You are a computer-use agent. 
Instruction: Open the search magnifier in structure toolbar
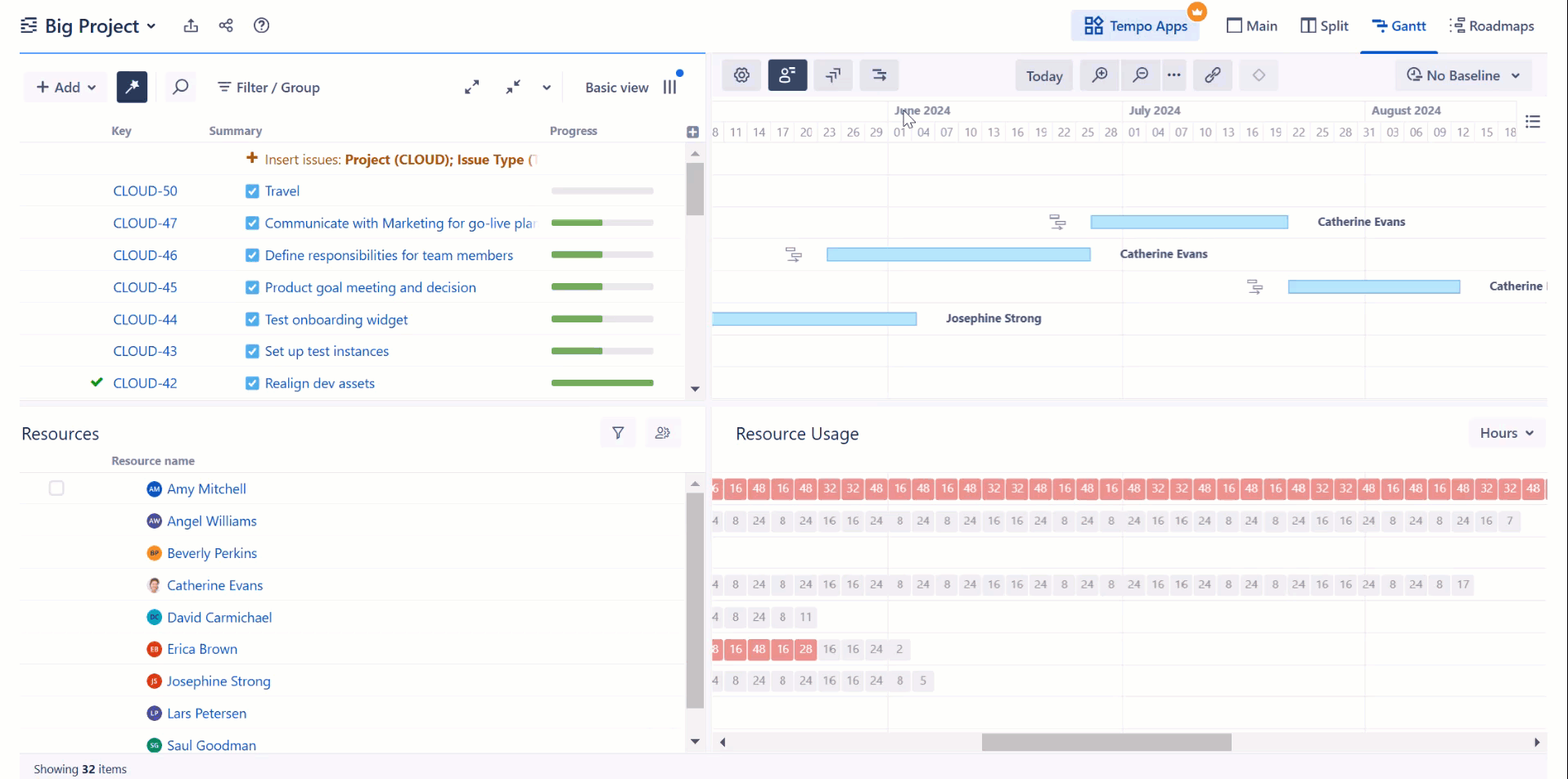point(180,87)
